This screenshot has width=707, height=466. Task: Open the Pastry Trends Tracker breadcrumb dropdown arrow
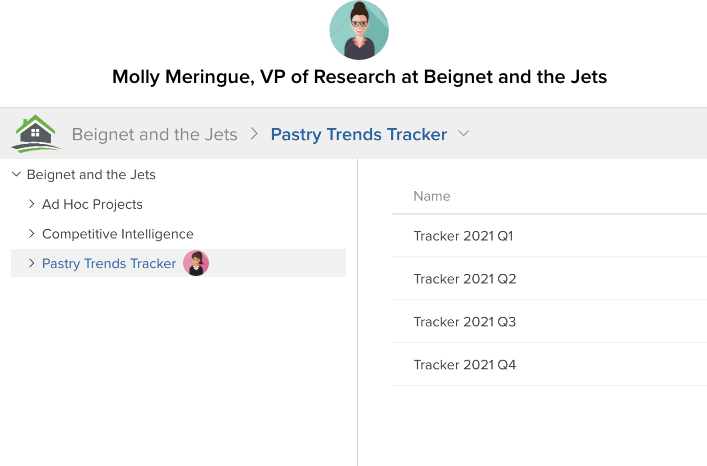tap(463, 133)
